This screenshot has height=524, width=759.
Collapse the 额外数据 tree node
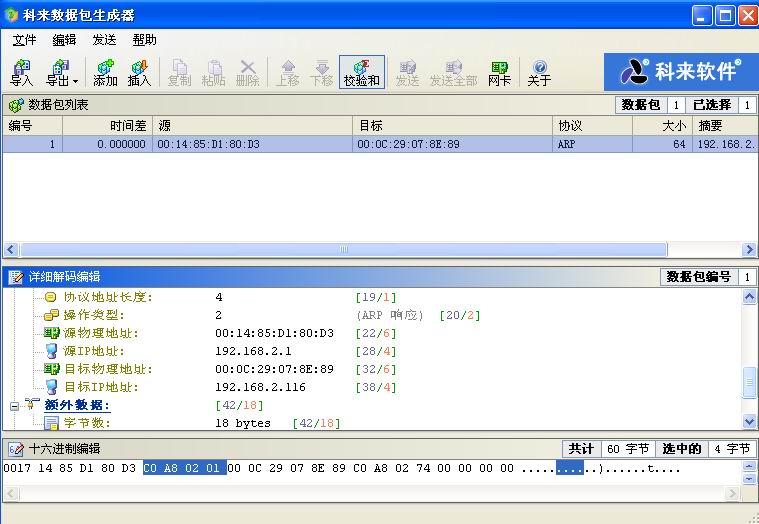(x=15, y=406)
